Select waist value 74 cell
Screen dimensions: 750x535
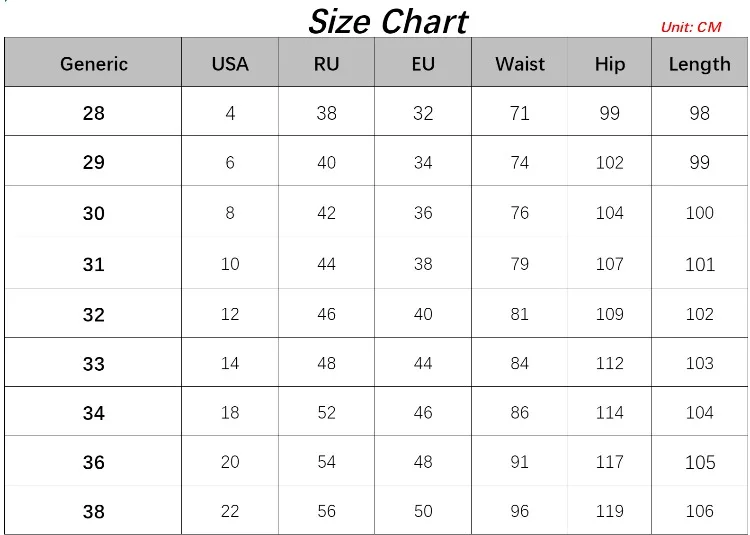pos(519,161)
